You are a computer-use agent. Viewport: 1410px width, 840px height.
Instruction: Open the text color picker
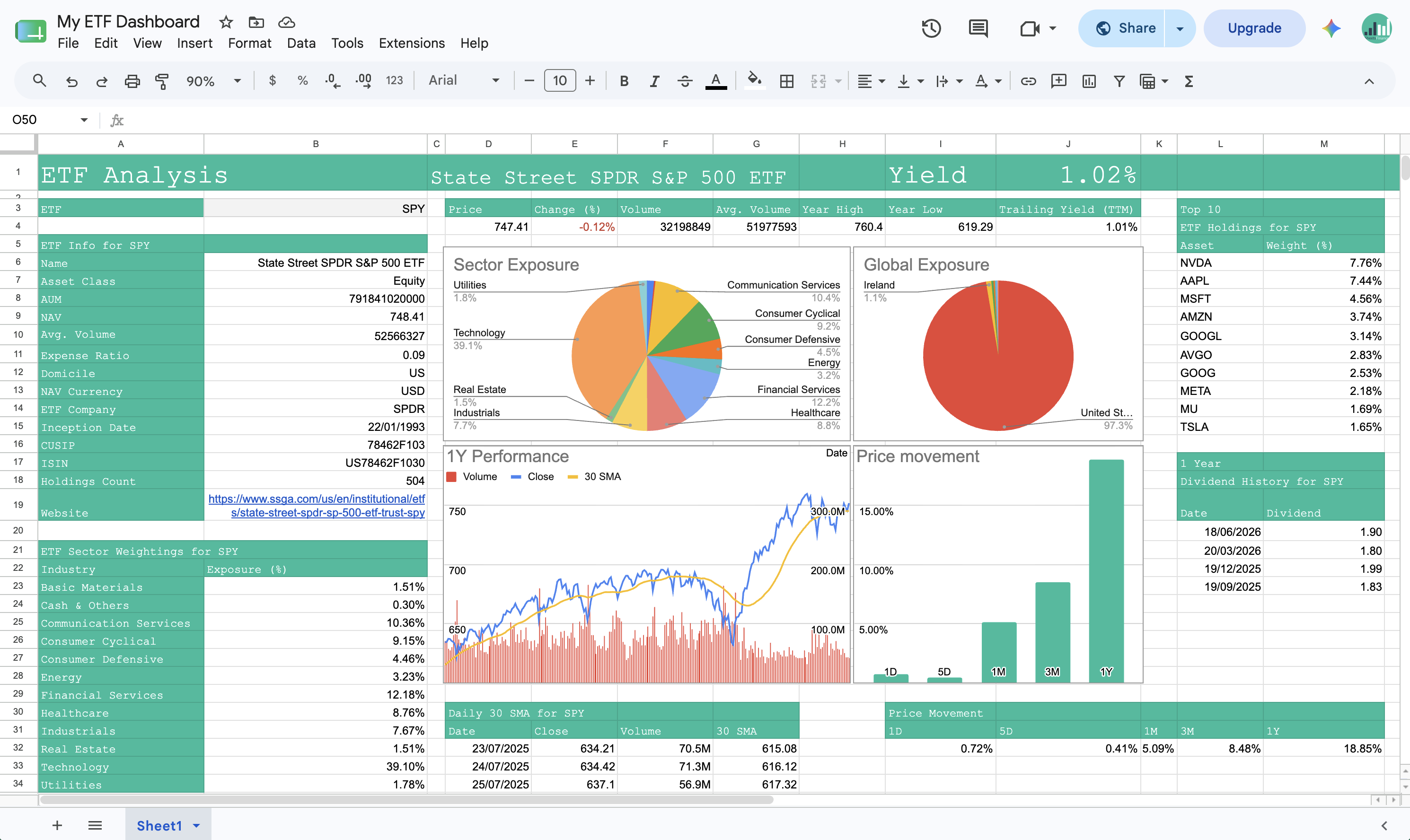[x=716, y=81]
